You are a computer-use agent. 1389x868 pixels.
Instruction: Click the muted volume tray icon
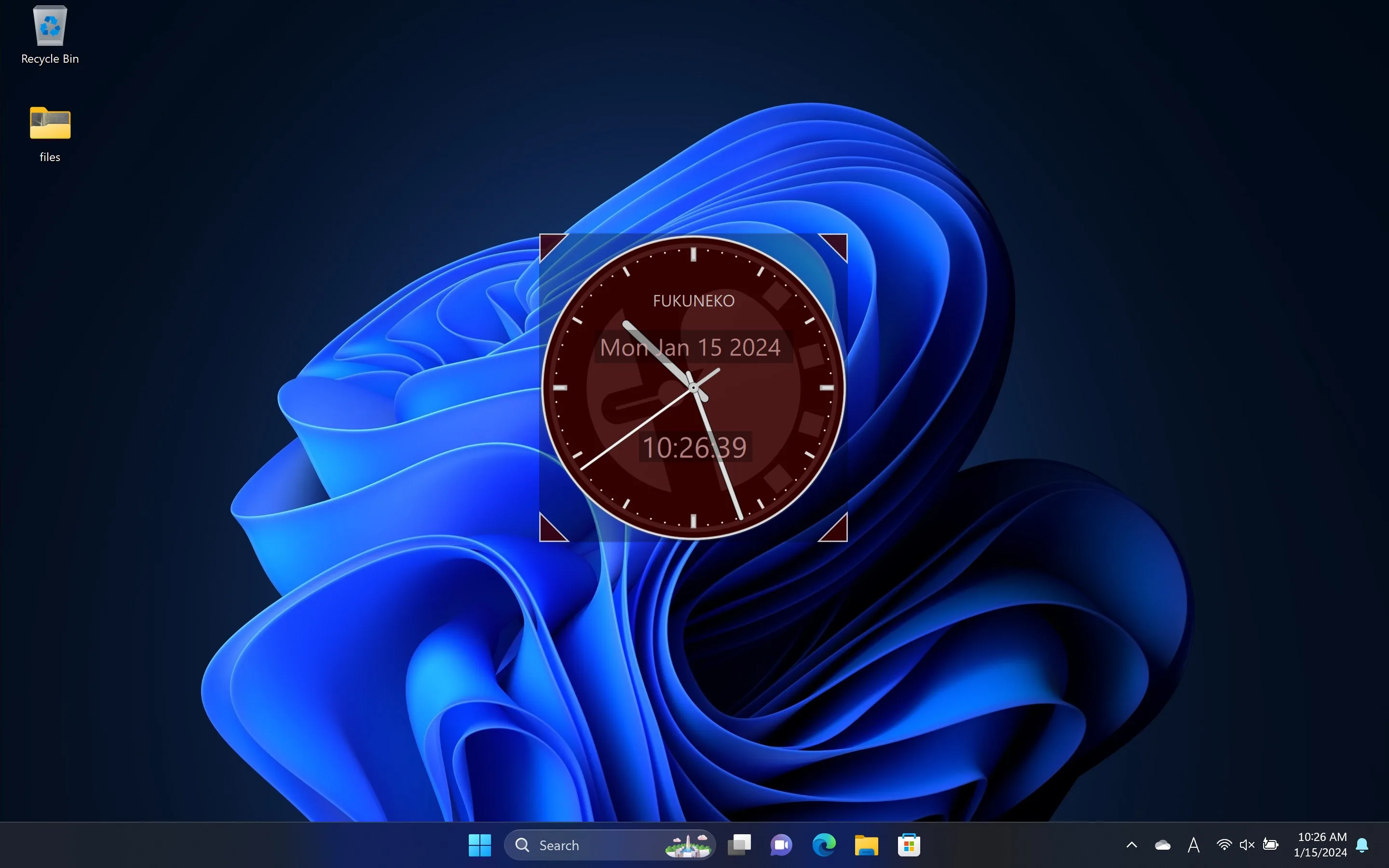pyautogui.click(x=1247, y=845)
